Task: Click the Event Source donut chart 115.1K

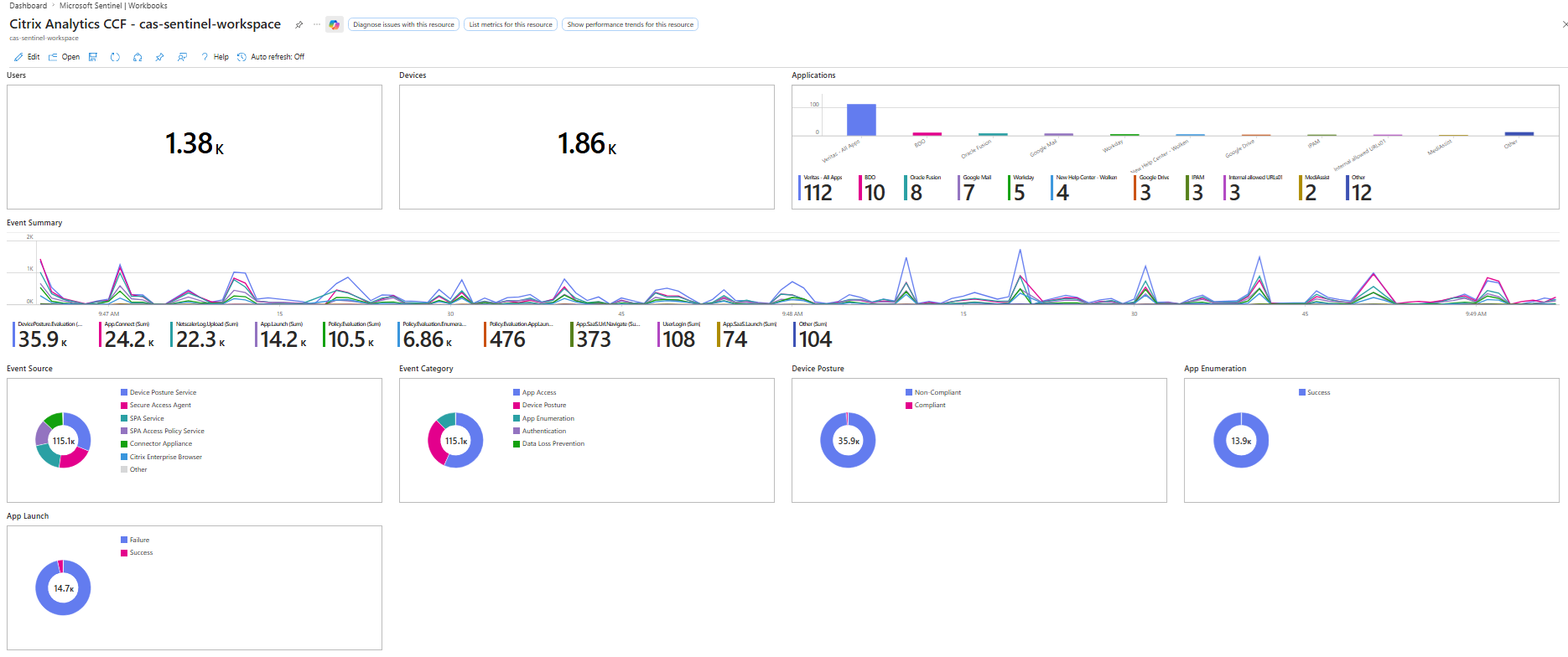Action: click(63, 440)
